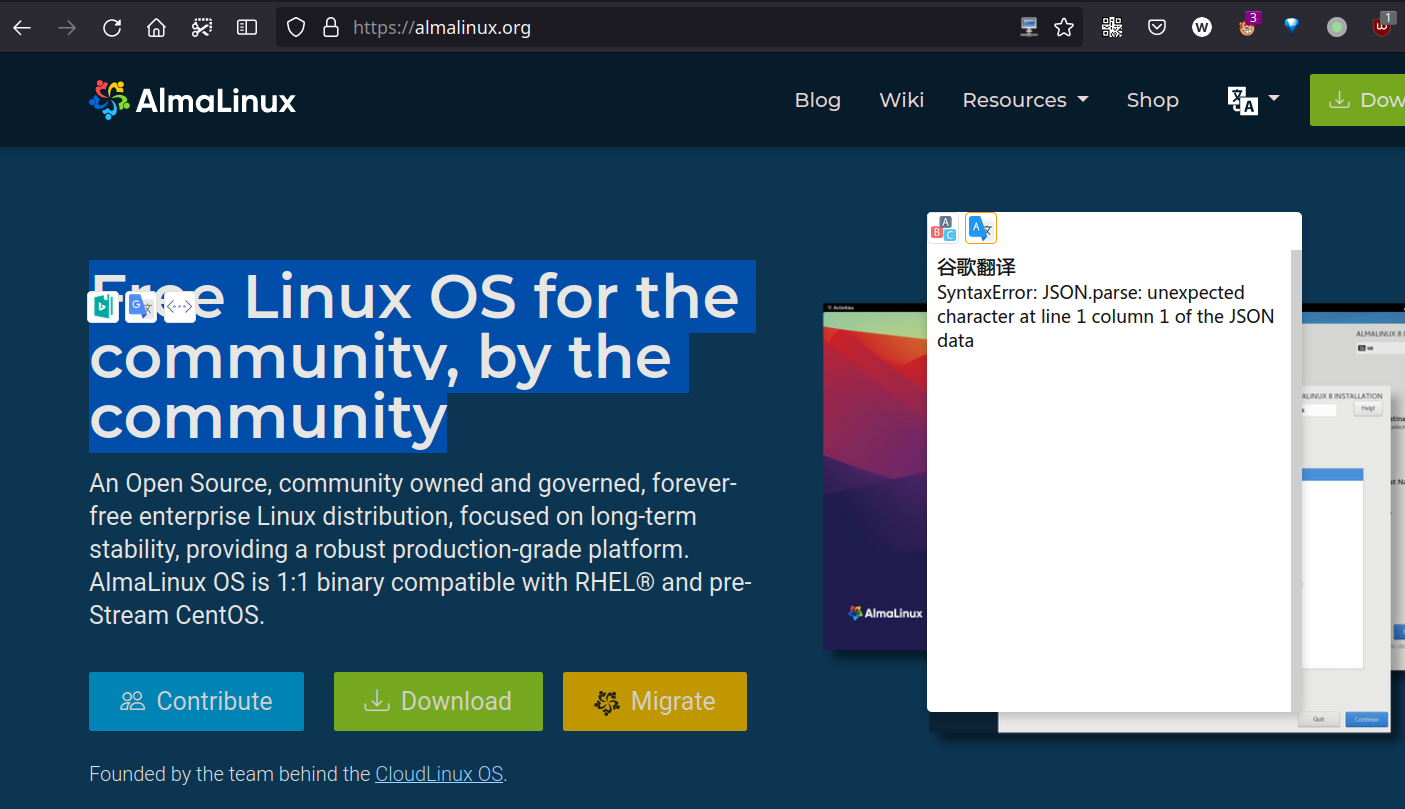Select the ABC dictionary icon in popup
The image size is (1405, 809).
[943, 229]
